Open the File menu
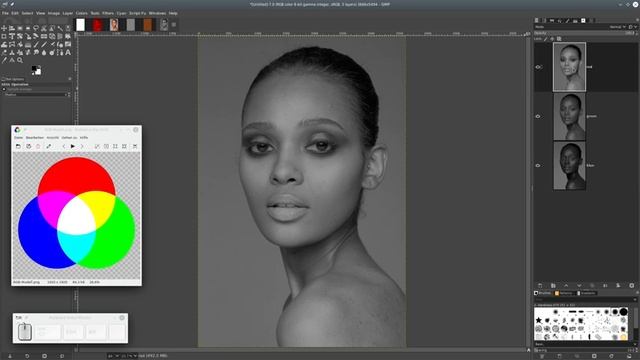The image size is (640, 360). 5,13
